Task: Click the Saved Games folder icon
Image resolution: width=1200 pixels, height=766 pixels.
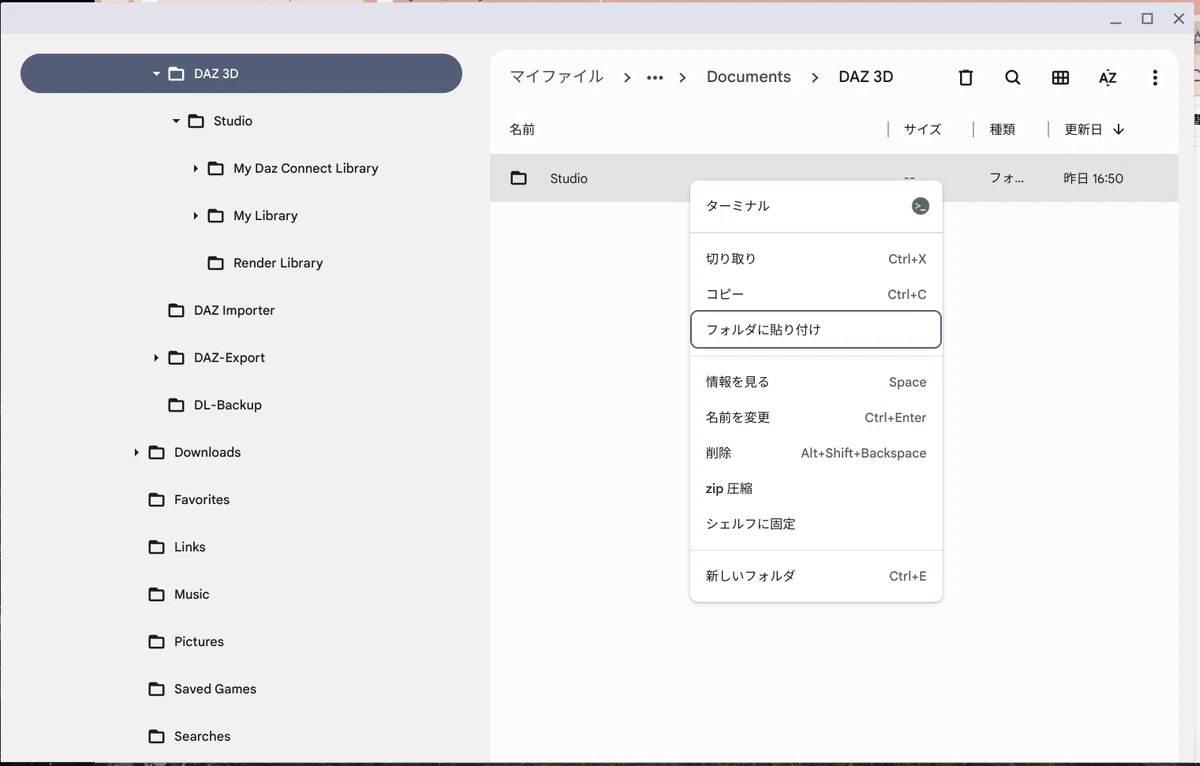Action: tap(156, 689)
